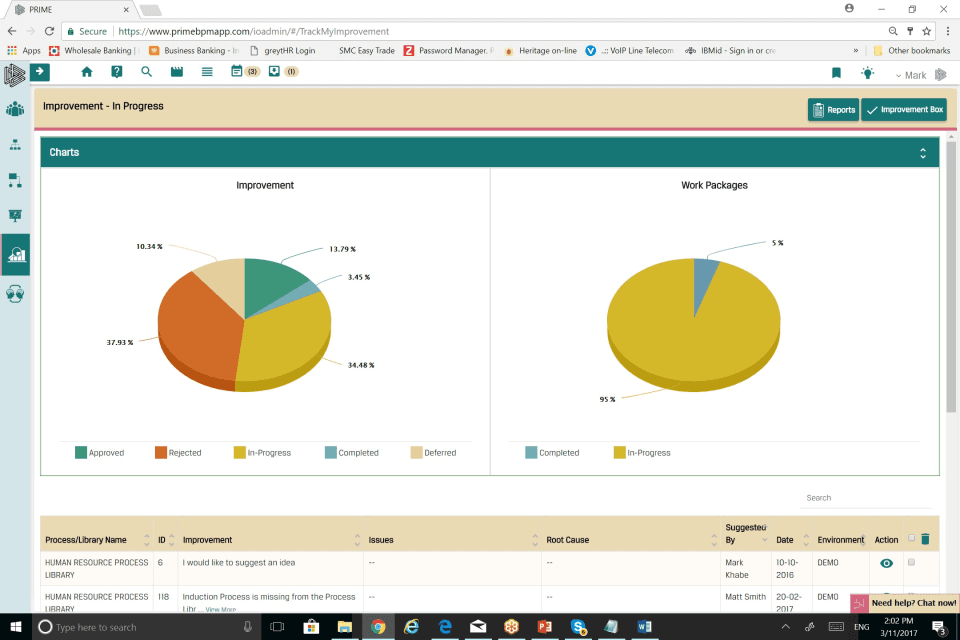Collapse the Charts panel
Image resolution: width=960 pixels, height=640 pixels.
coord(923,153)
